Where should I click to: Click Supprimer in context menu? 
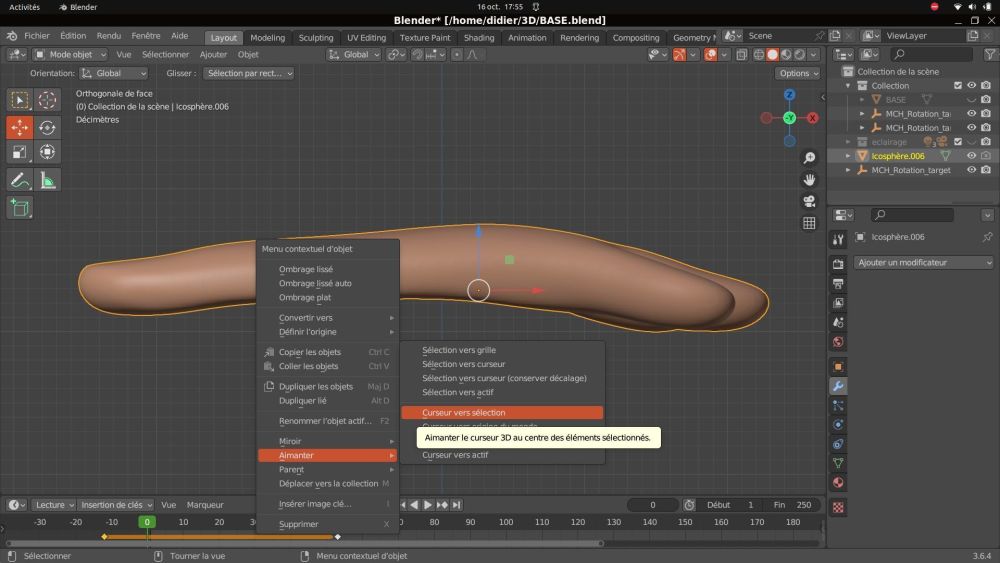[x=327, y=524]
